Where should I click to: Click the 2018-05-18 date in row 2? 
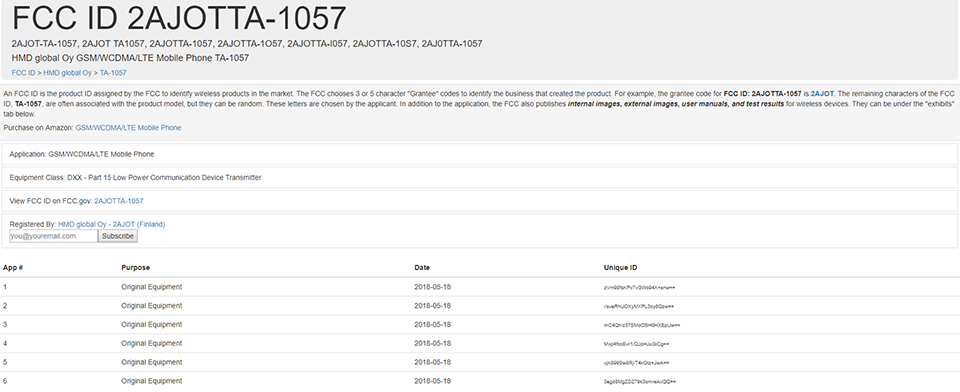[433, 306]
